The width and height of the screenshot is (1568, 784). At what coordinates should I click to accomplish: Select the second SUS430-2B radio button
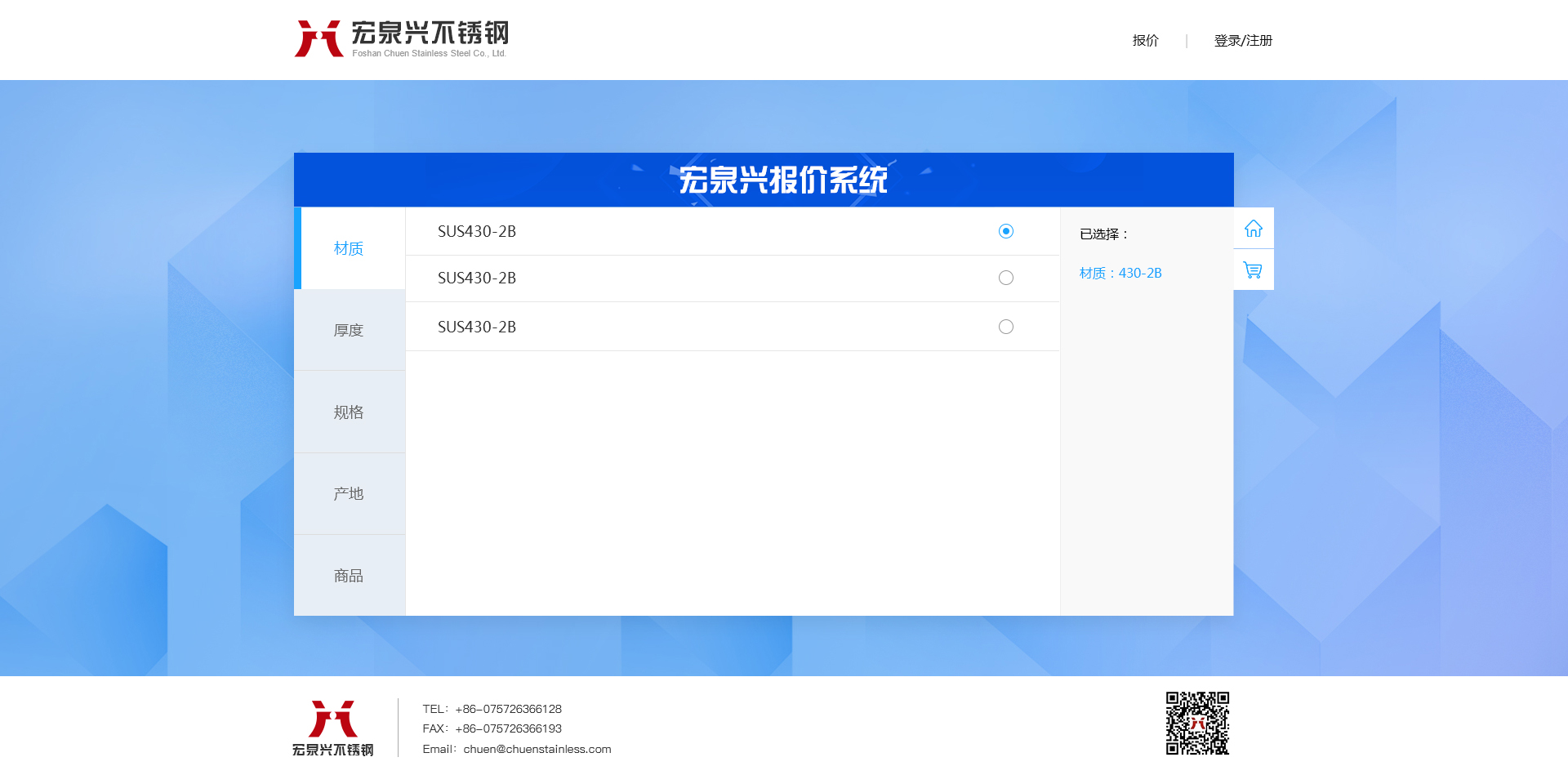point(1005,278)
